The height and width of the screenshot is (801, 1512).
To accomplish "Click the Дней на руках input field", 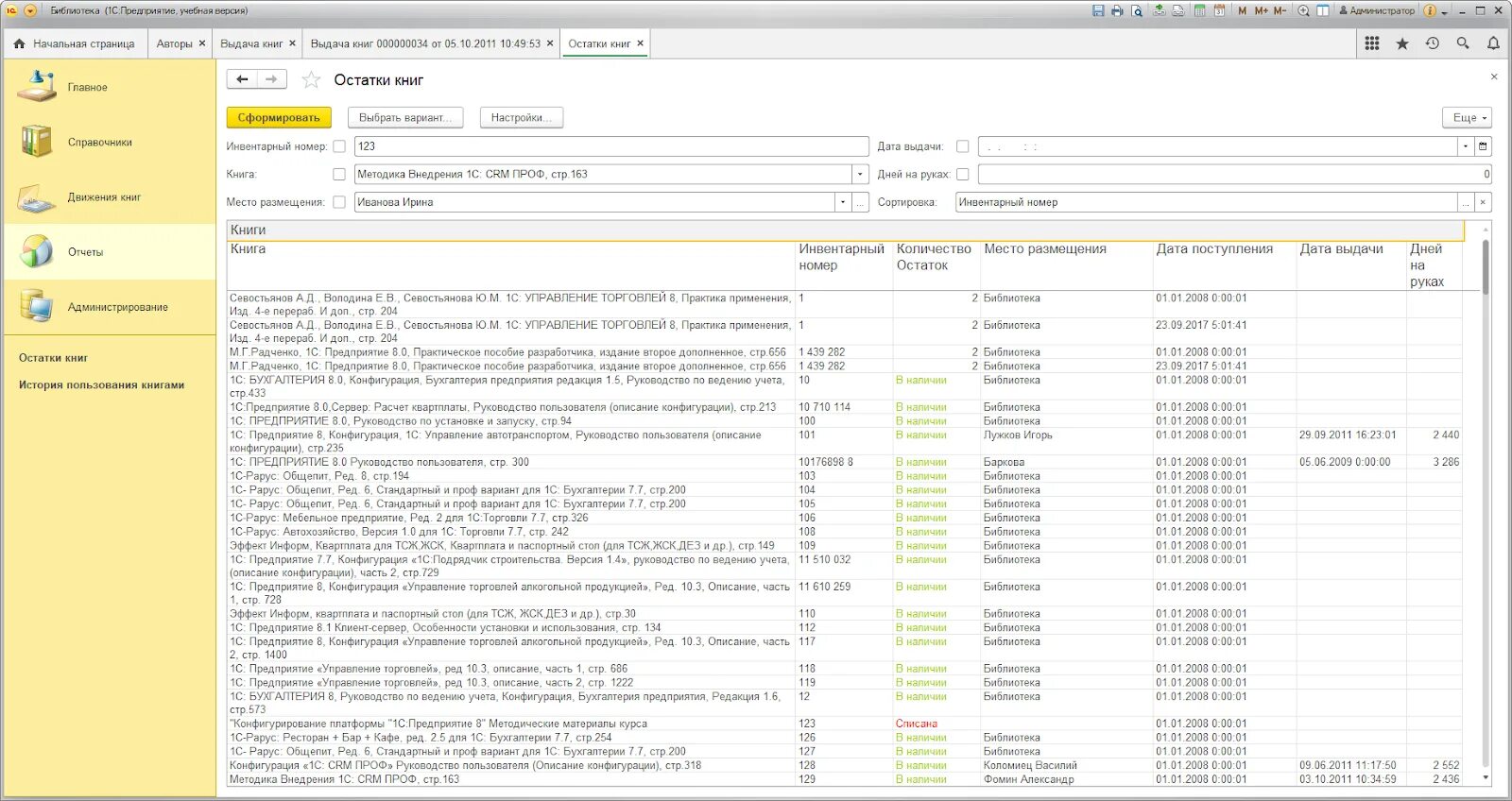I will click(1234, 174).
